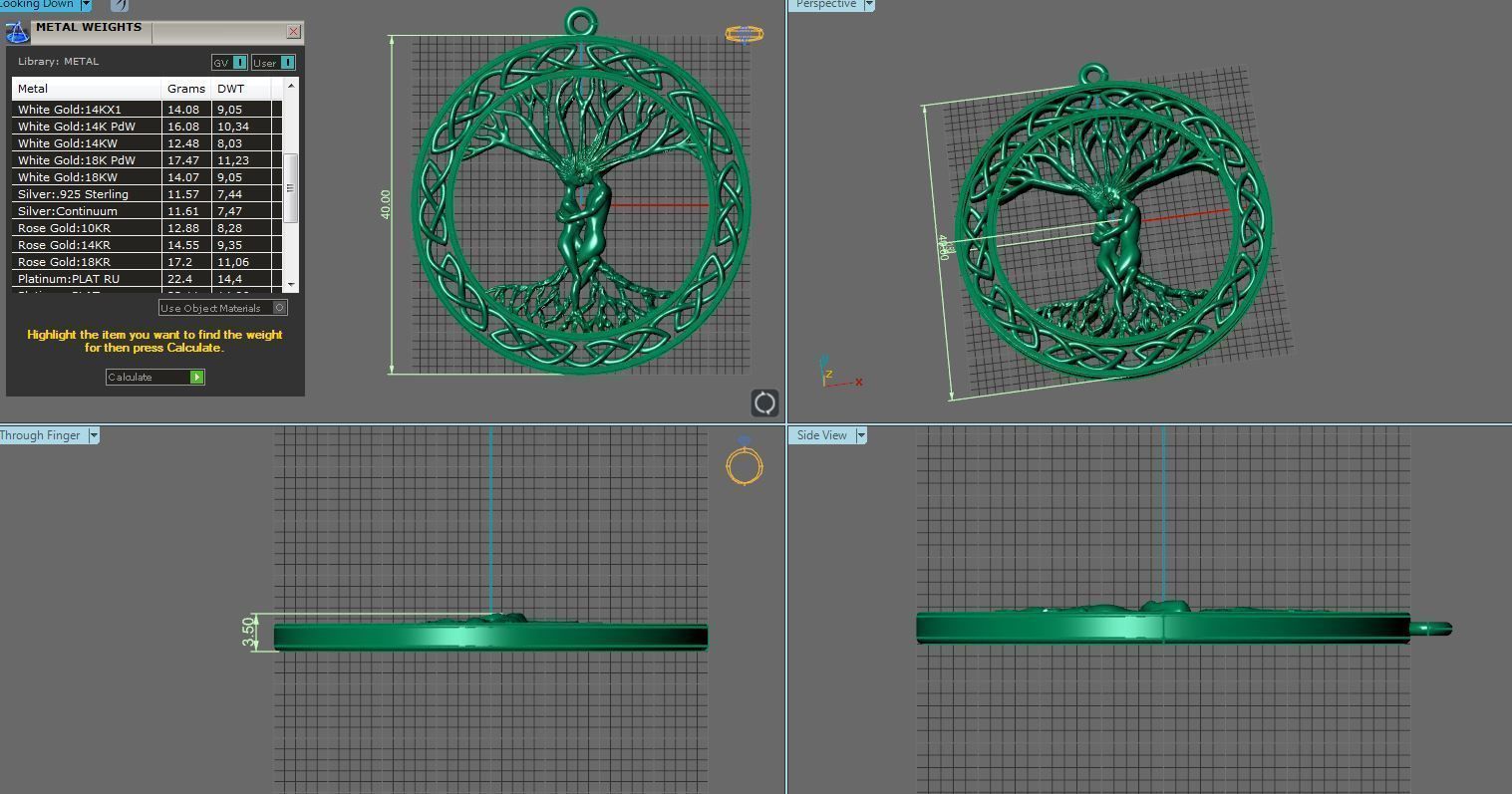1512x794 pixels.
Task: Open the Through Finger viewport dropdown arrow
Action: (x=94, y=435)
